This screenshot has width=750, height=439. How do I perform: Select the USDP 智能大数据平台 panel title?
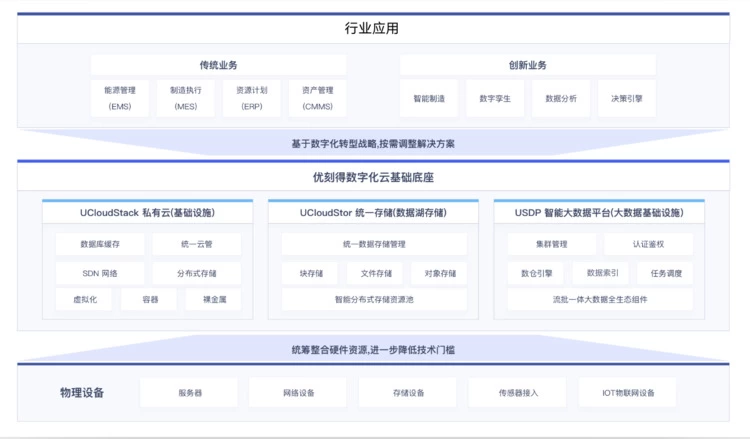point(599,213)
